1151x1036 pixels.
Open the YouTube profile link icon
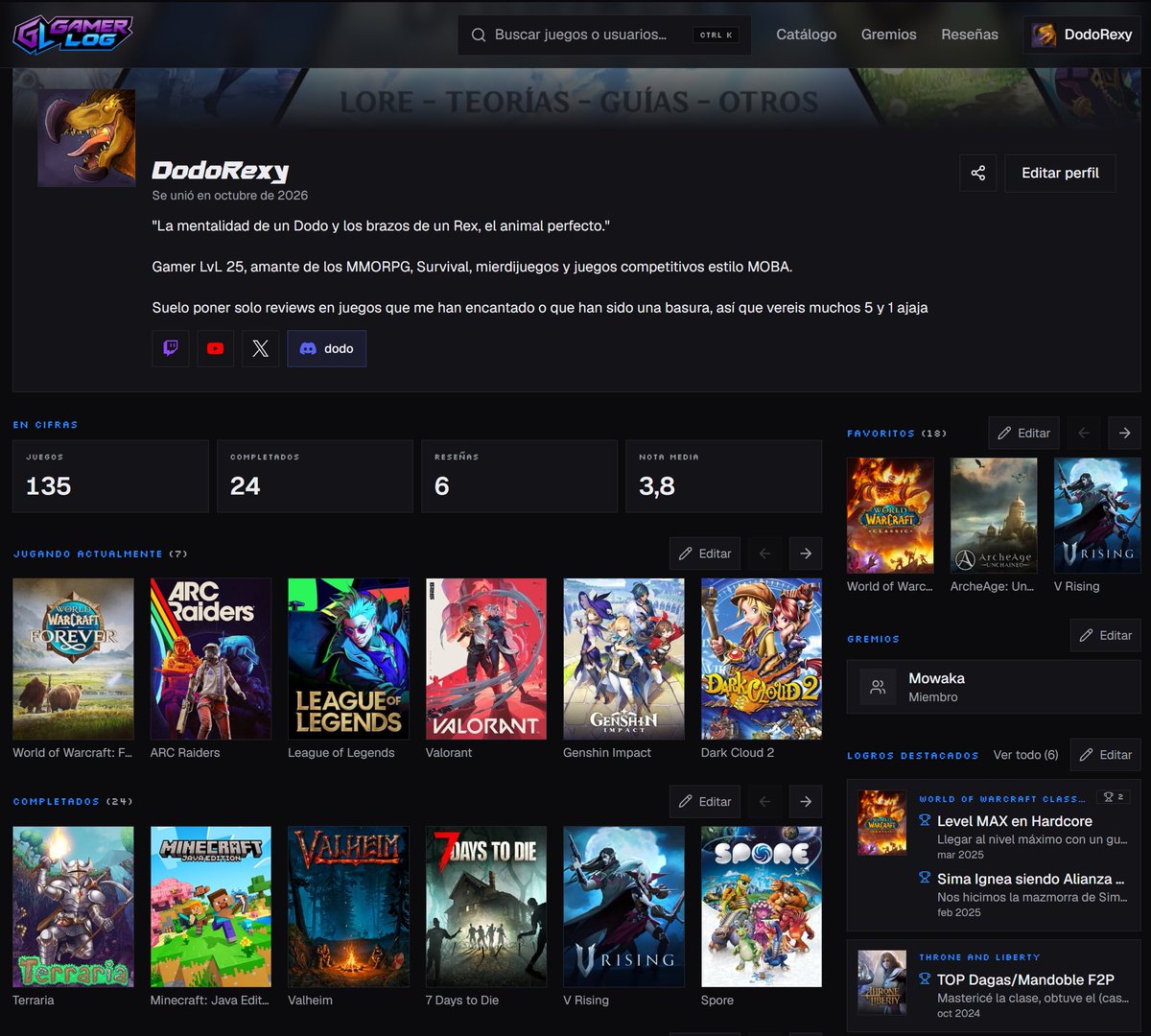tap(216, 348)
